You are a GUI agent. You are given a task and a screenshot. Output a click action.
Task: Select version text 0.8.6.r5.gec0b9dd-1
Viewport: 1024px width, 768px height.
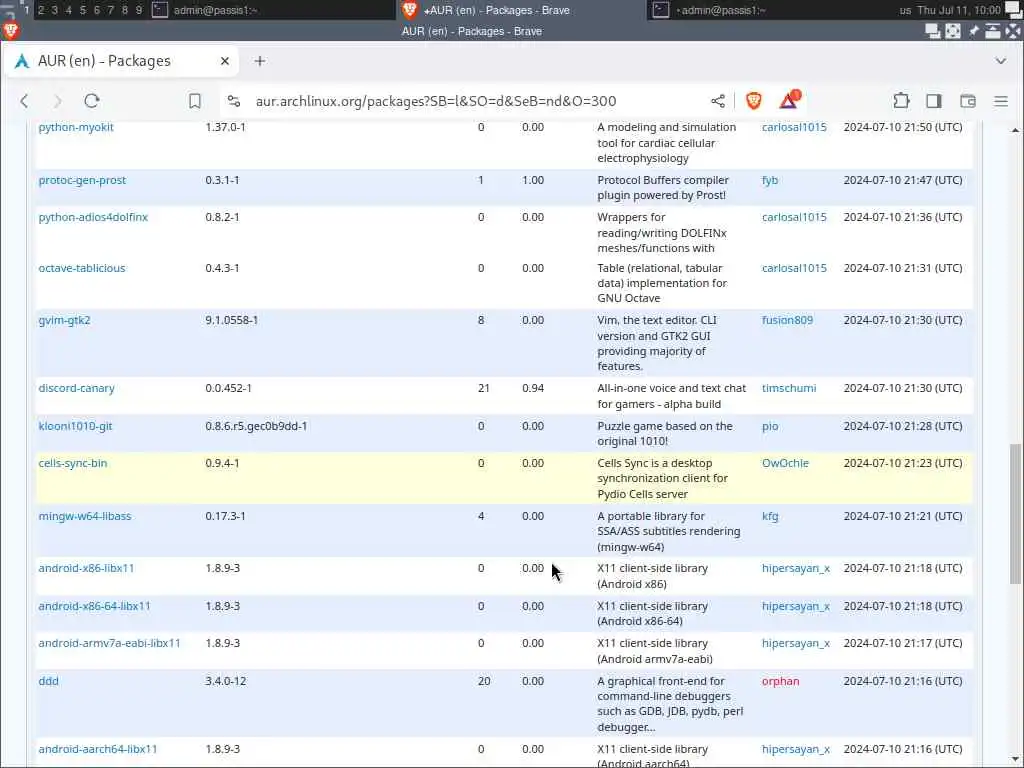coord(256,426)
